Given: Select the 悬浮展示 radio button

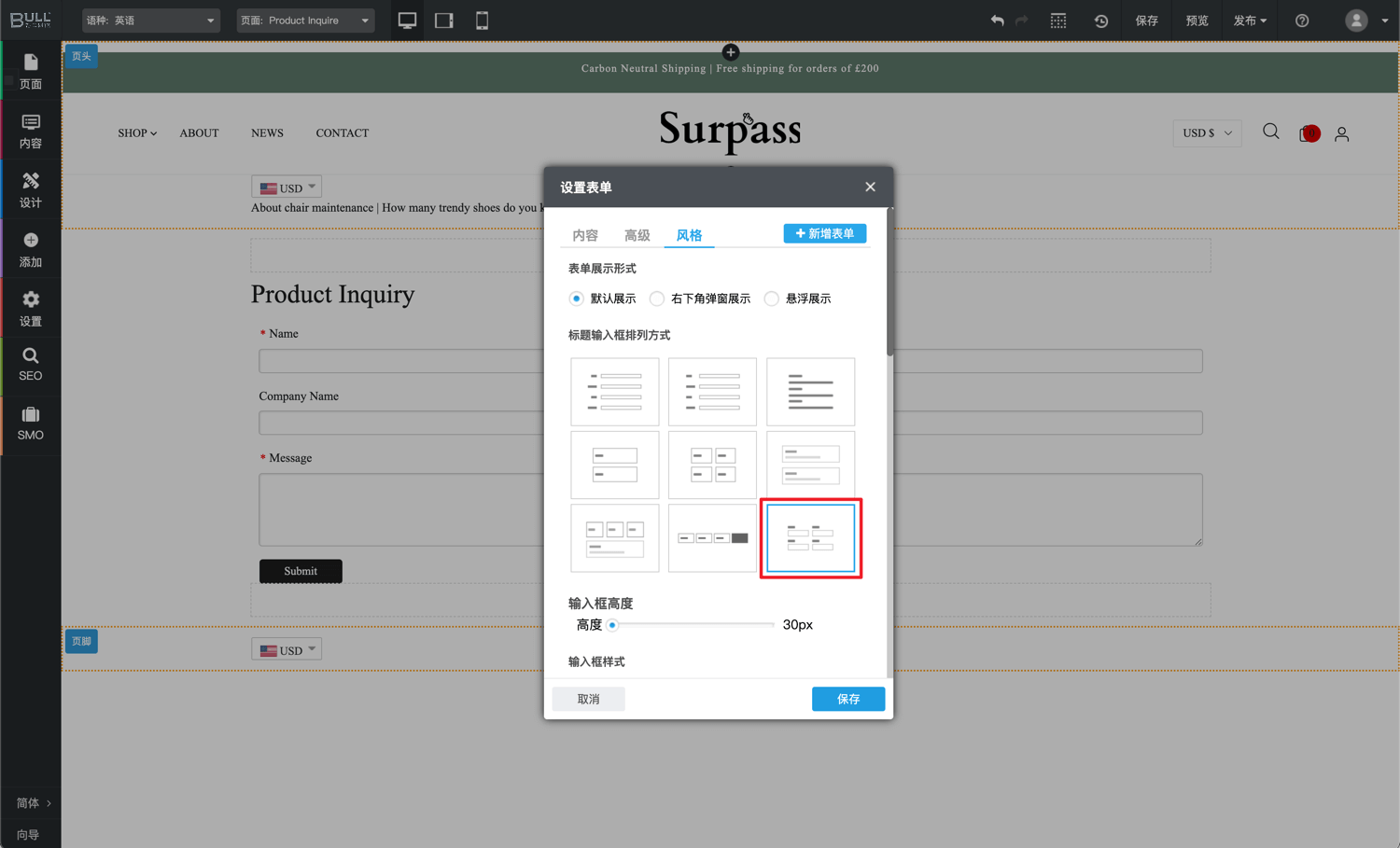Looking at the screenshot, I should [772, 299].
